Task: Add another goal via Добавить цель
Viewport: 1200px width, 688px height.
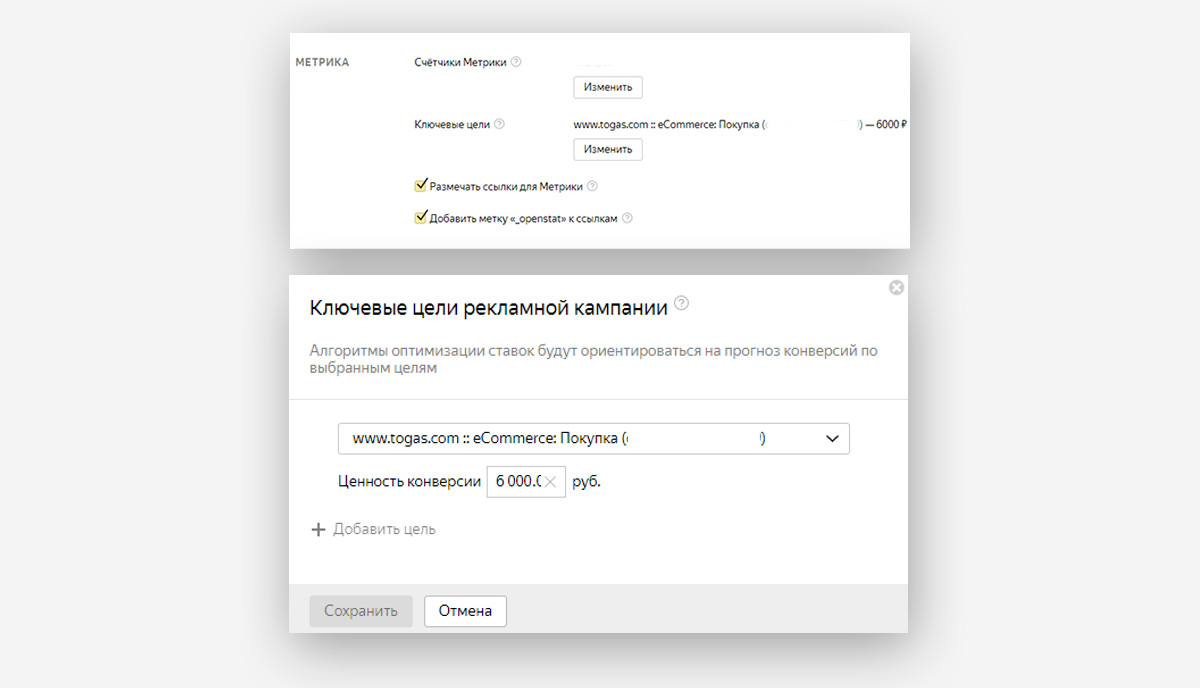Action: click(375, 529)
